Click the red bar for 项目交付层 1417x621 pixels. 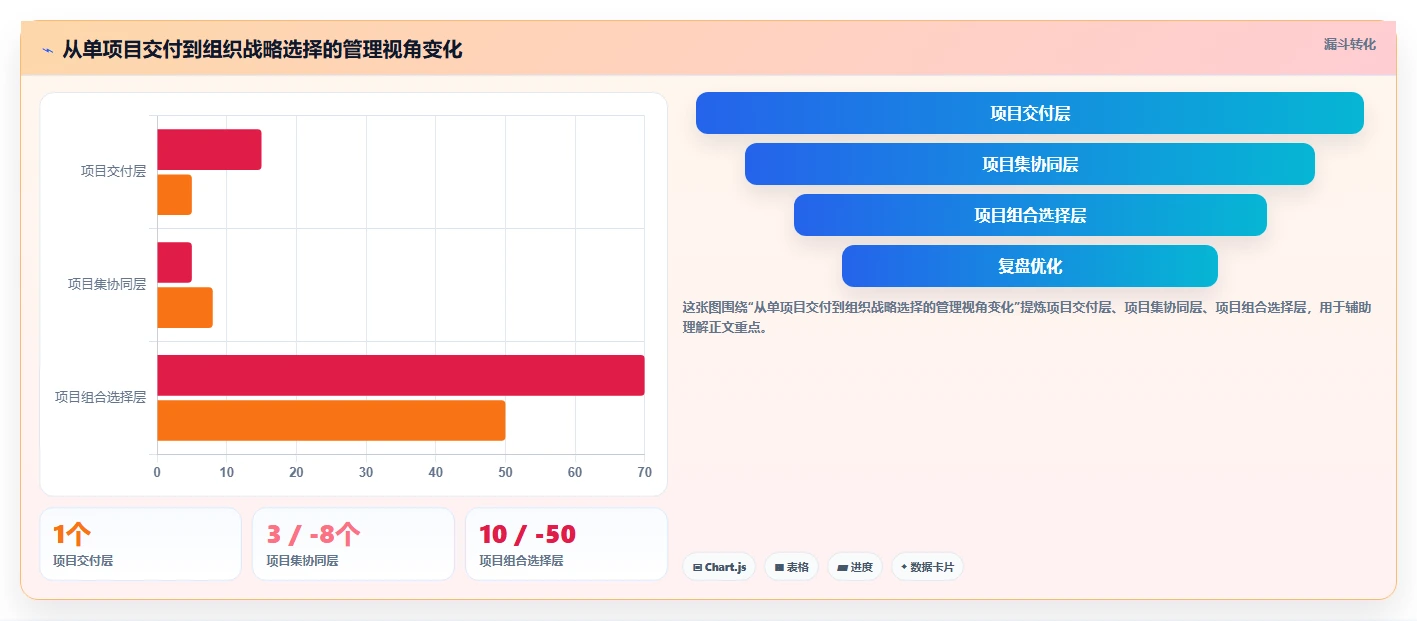209,149
